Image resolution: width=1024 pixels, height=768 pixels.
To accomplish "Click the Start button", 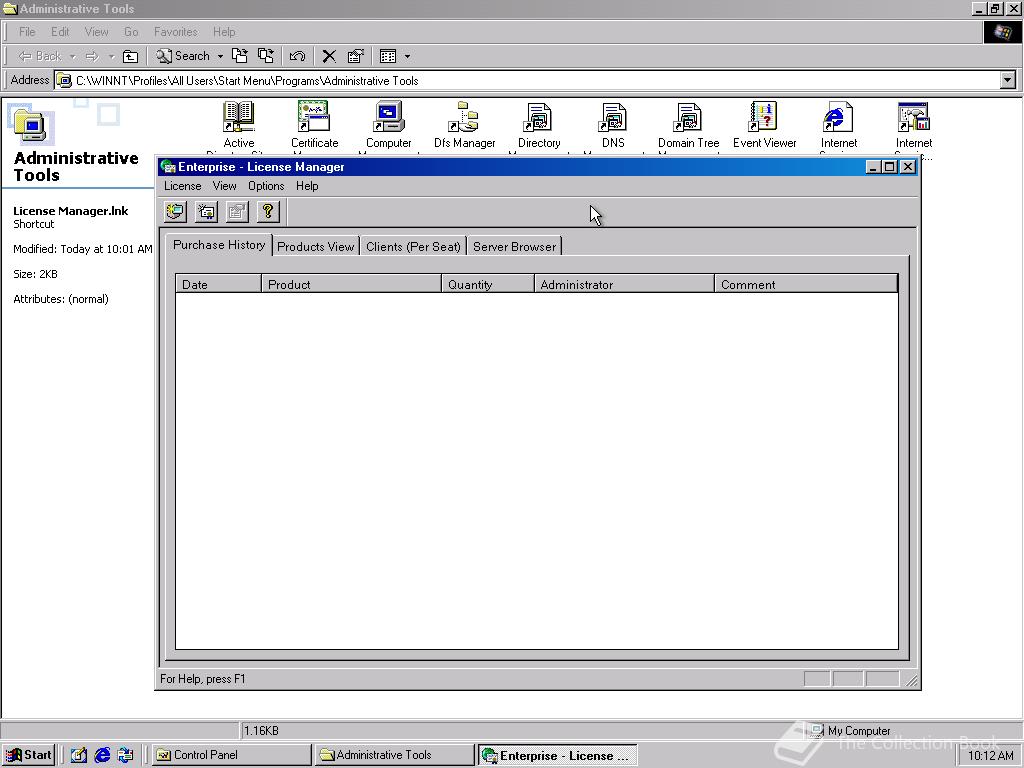I will 29,755.
